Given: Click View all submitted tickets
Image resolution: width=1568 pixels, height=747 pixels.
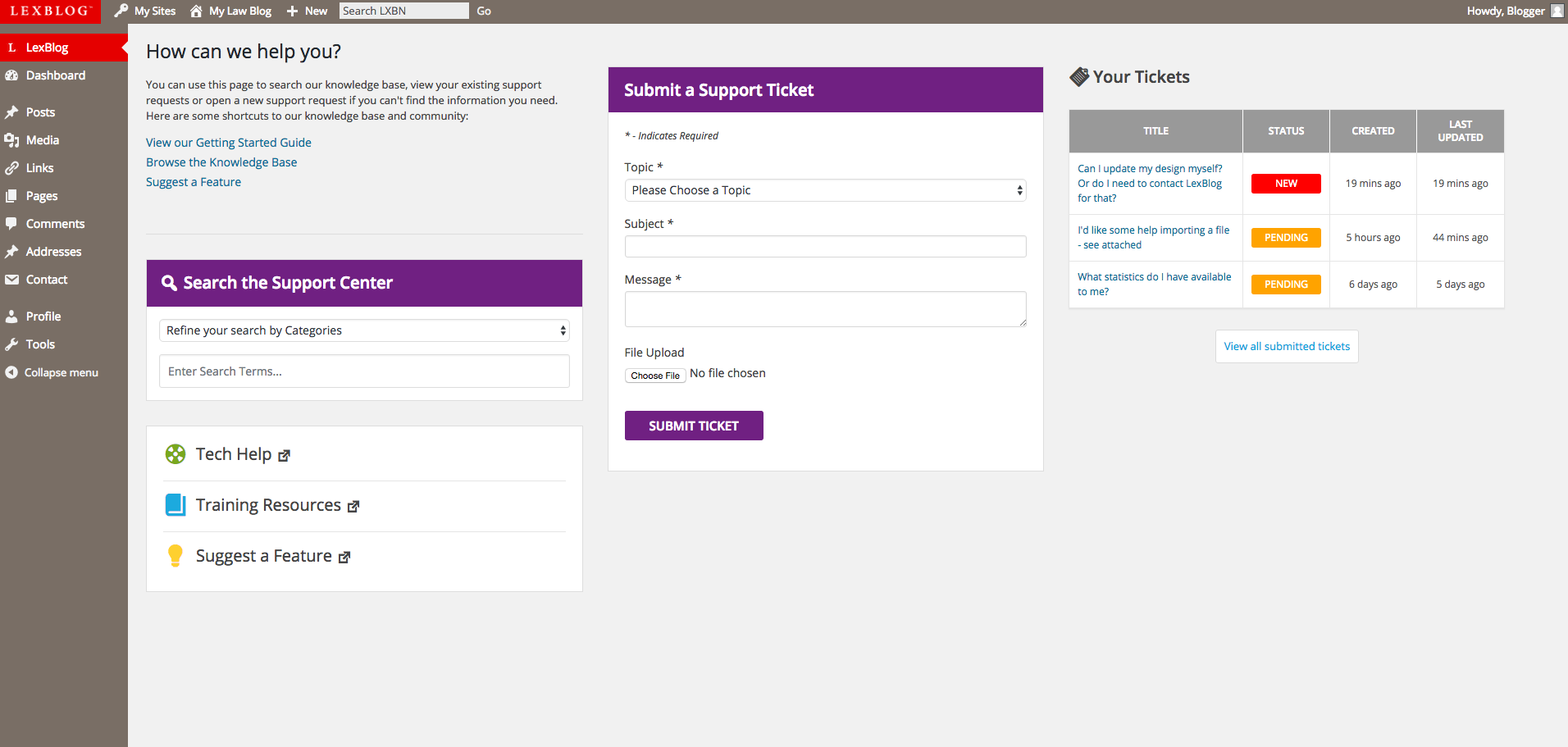Looking at the screenshot, I should 1287,347.
